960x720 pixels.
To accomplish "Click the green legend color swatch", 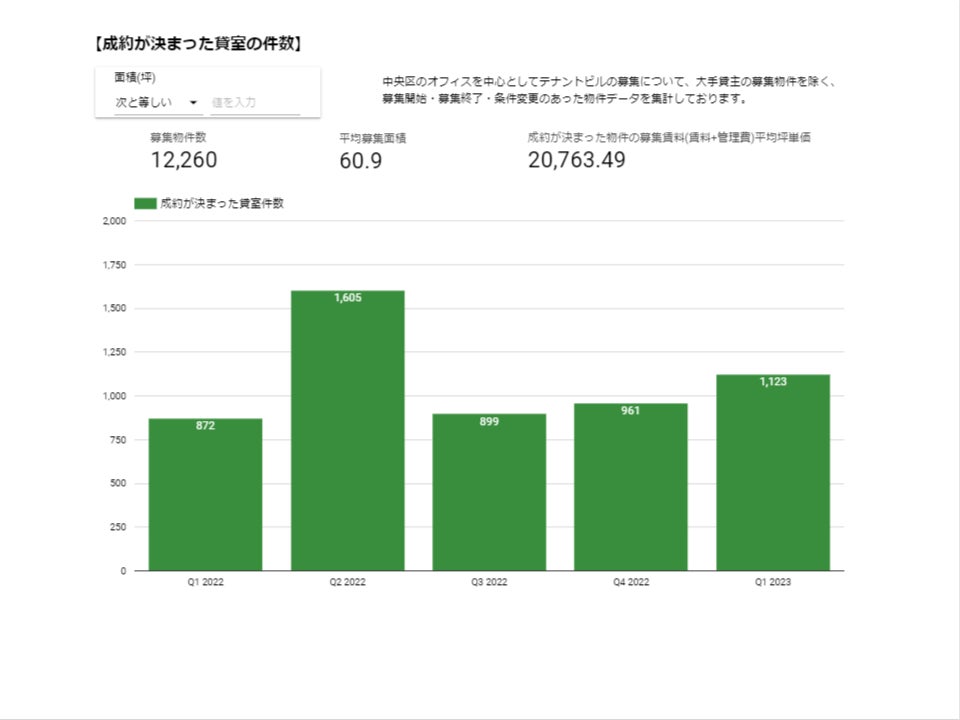I will [145, 203].
